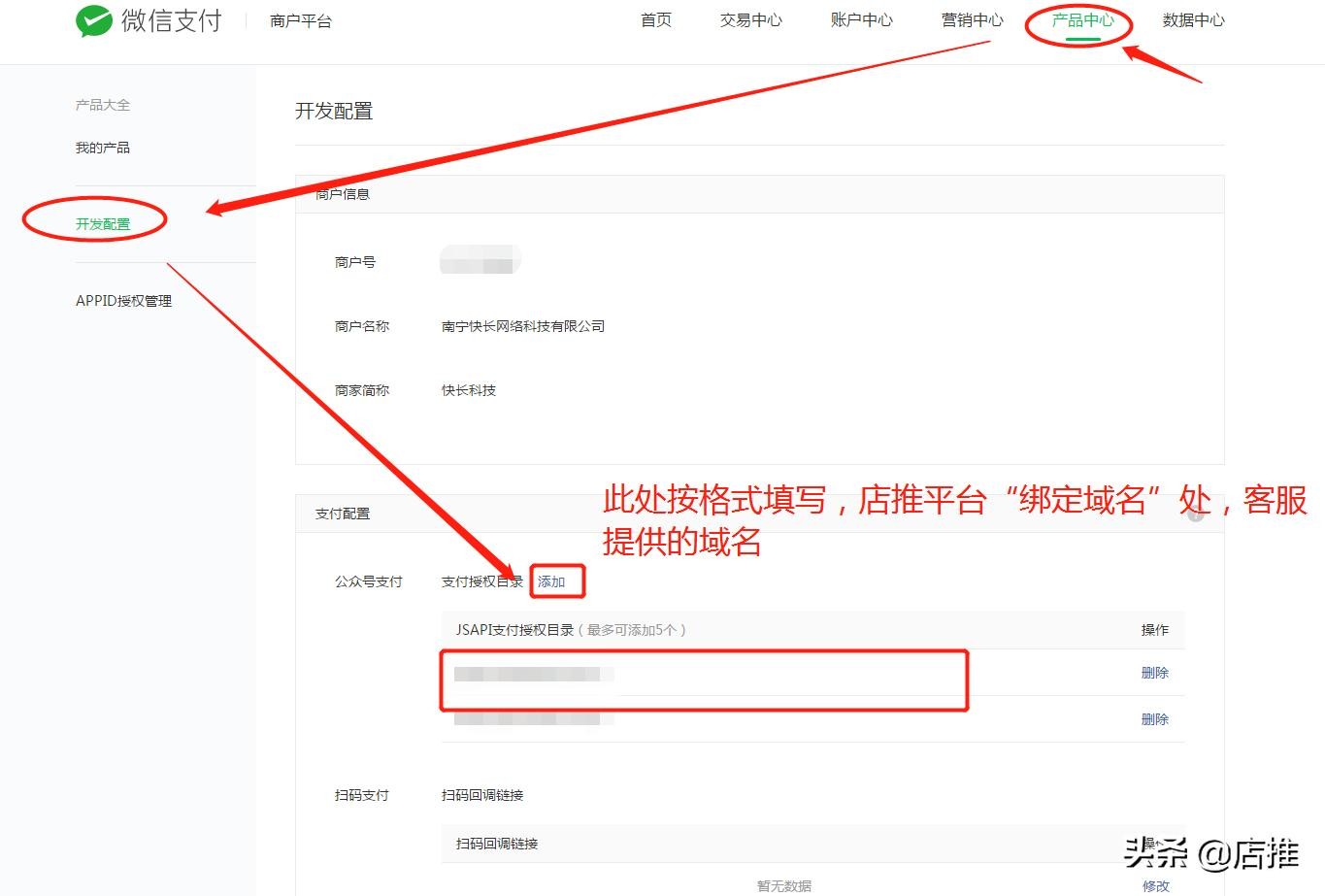This screenshot has width=1325, height=896.
Task: Click the help icon in 支付配置 header
Action: 1195,514
